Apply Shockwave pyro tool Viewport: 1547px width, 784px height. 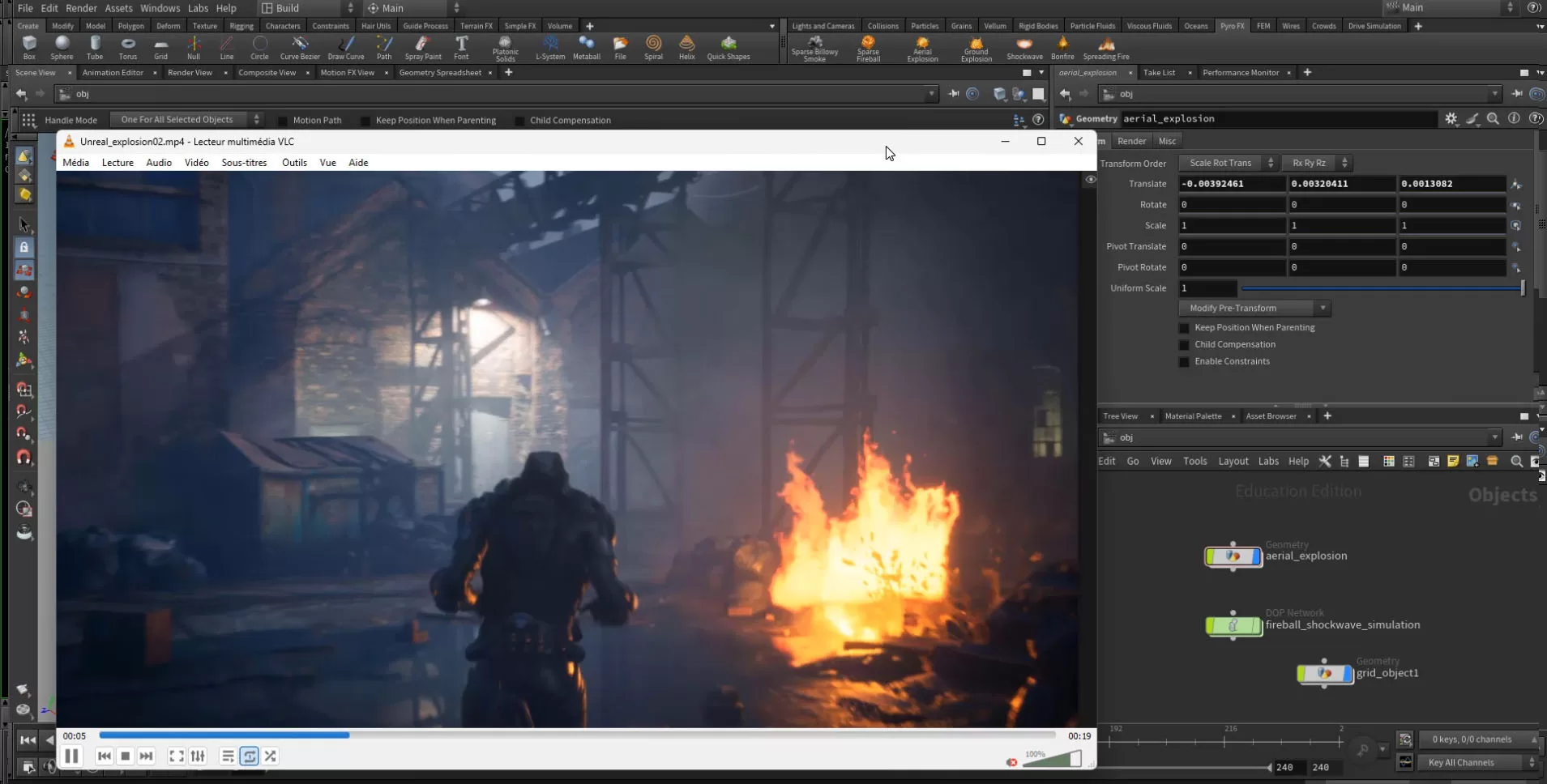pyautogui.click(x=1024, y=47)
